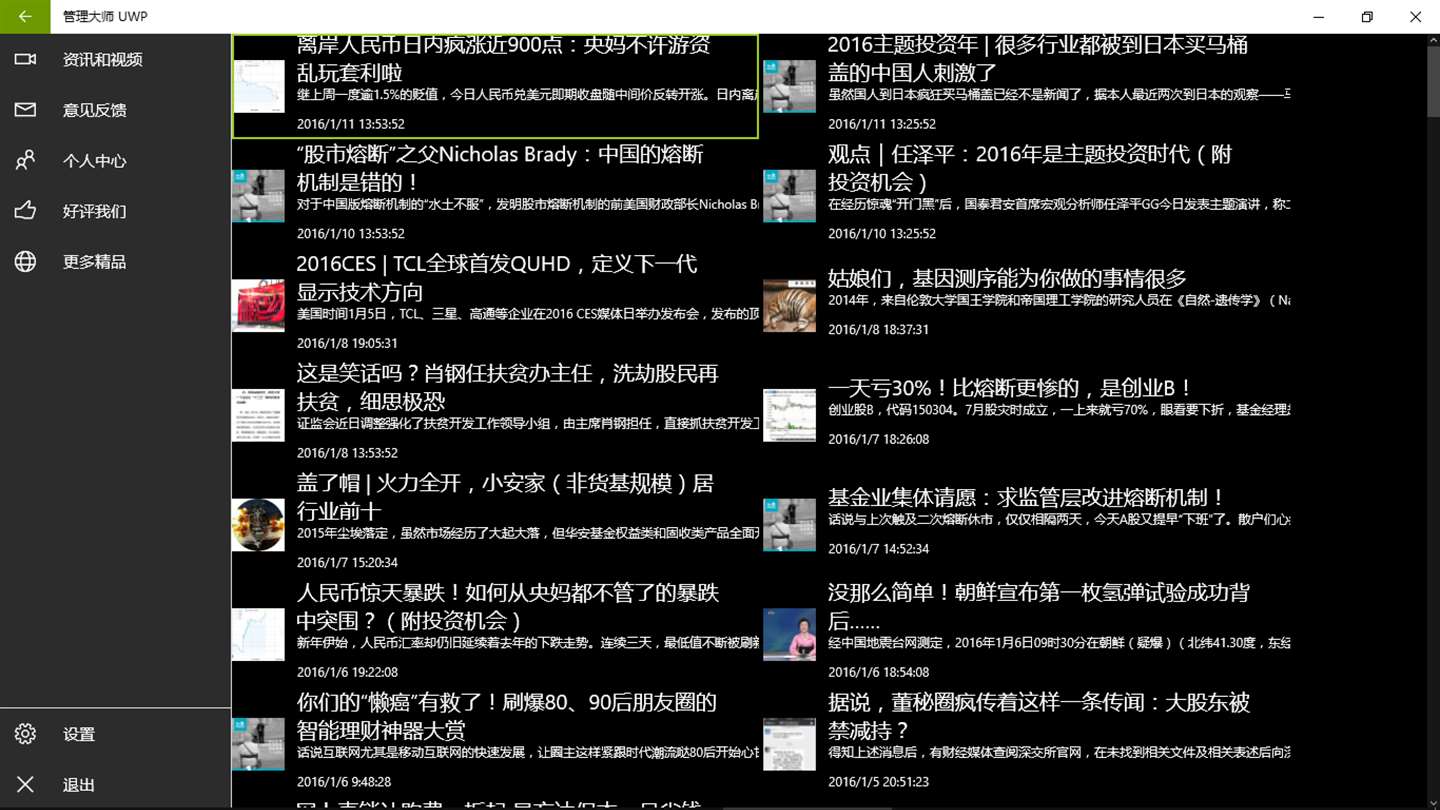Image resolution: width=1440 pixels, height=810 pixels.
Task: Click thumbnail of 董秘圈 rumor article
Action: [x=789, y=744]
